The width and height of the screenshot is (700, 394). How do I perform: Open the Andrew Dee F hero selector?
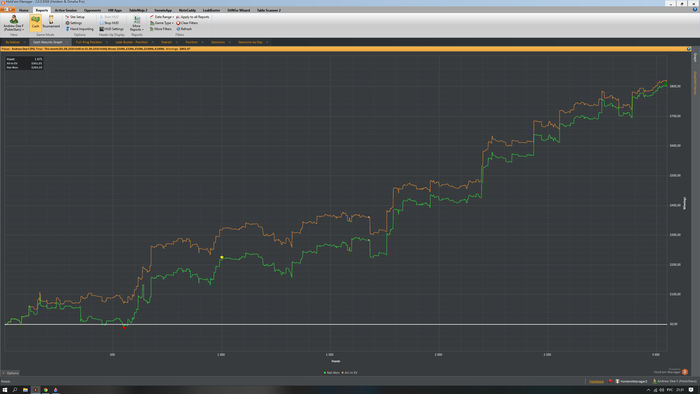(x=14, y=23)
